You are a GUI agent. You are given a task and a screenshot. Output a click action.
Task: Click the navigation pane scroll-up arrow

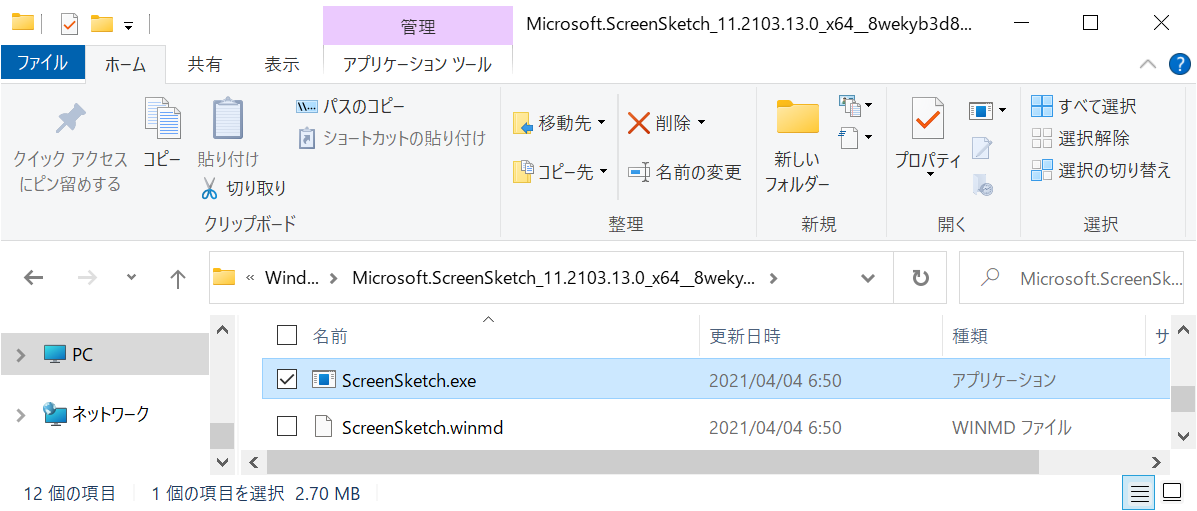(x=222, y=330)
